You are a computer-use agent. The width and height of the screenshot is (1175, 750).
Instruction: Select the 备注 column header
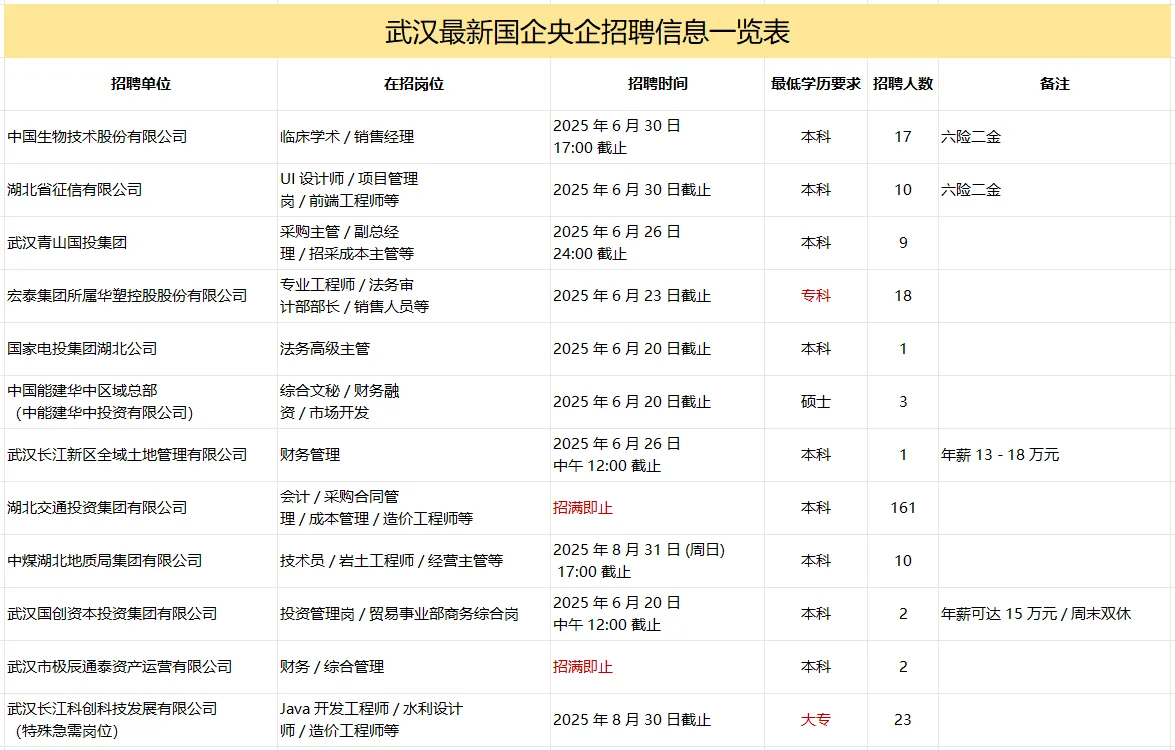[1054, 84]
